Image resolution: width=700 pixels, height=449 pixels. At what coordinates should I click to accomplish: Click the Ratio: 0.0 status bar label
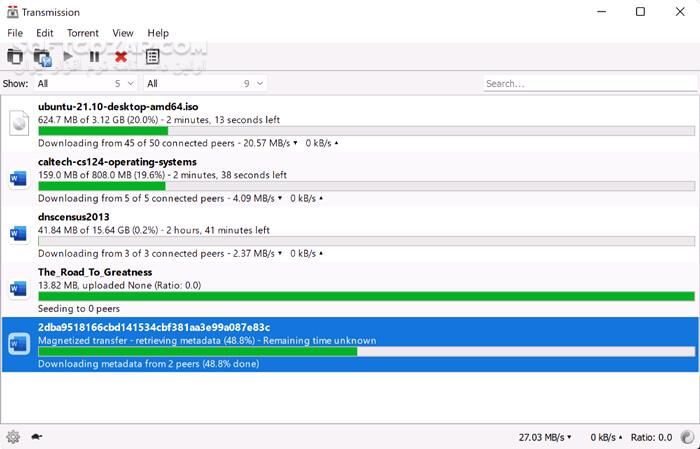click(x=652, y=437)
